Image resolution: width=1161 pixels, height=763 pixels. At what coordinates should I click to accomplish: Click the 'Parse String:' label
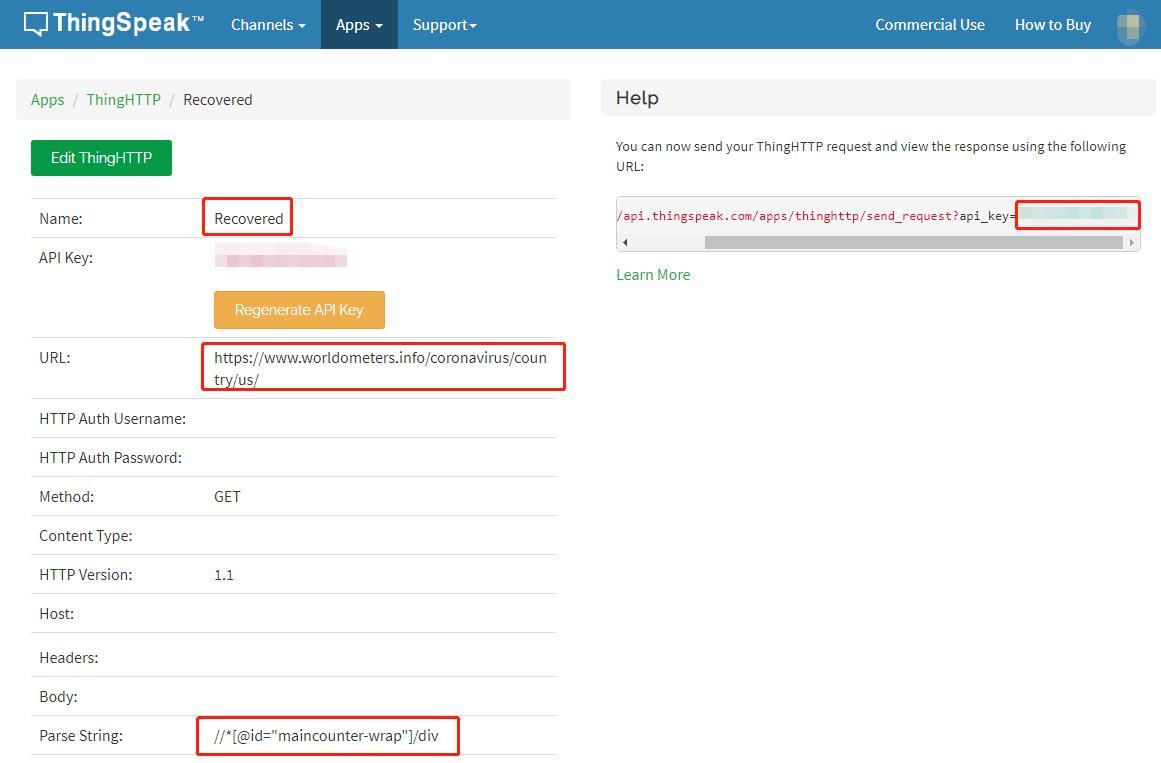point(81,736)
